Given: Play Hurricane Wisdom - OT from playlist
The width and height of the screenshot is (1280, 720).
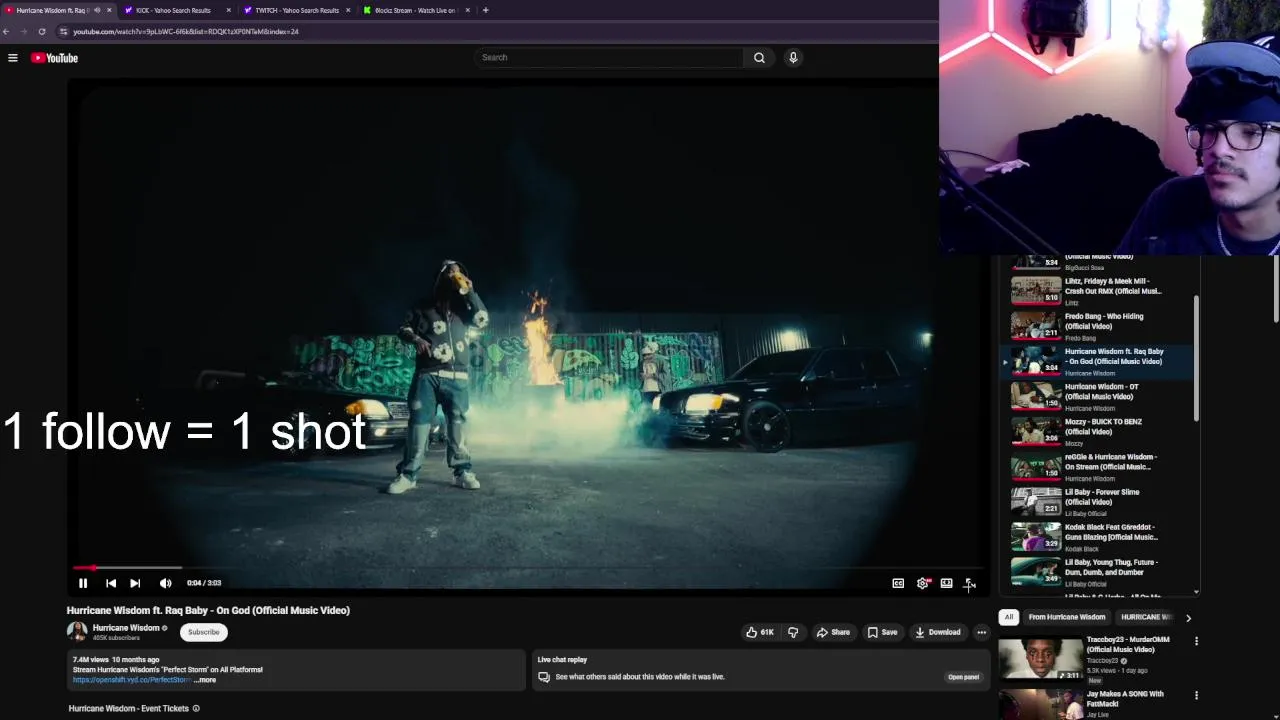Looking at the screenshot, I should 1099,396.
